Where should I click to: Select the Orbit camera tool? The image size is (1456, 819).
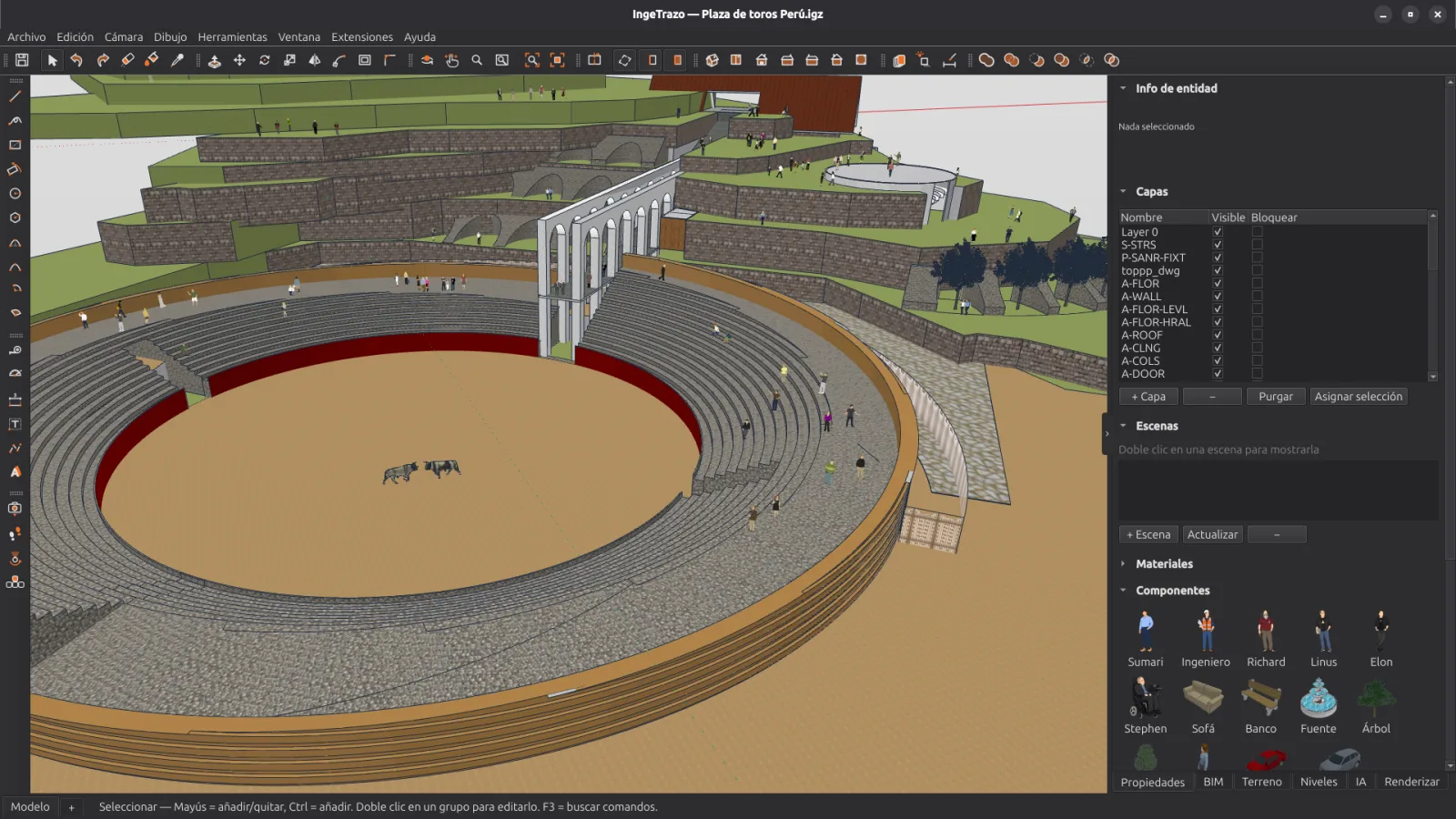point(426,60)
